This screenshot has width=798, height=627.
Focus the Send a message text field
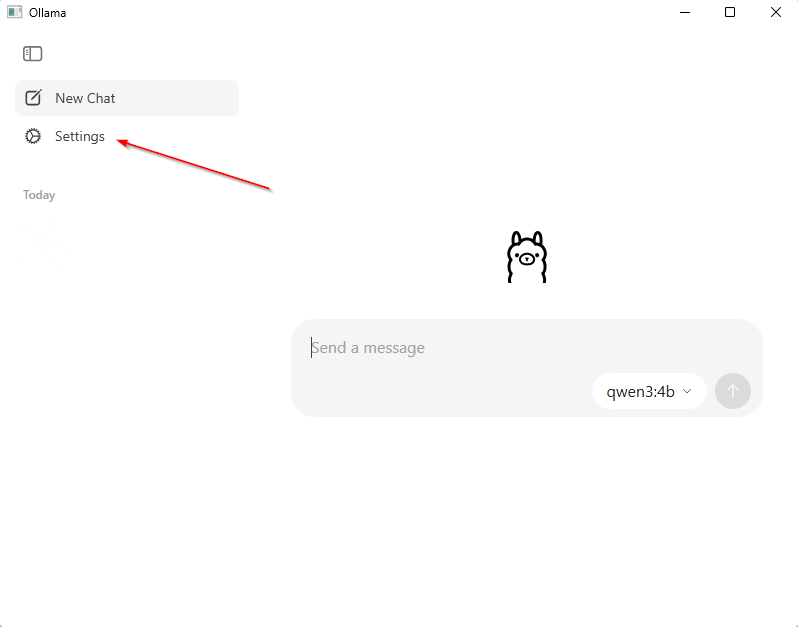click(527, 348)
